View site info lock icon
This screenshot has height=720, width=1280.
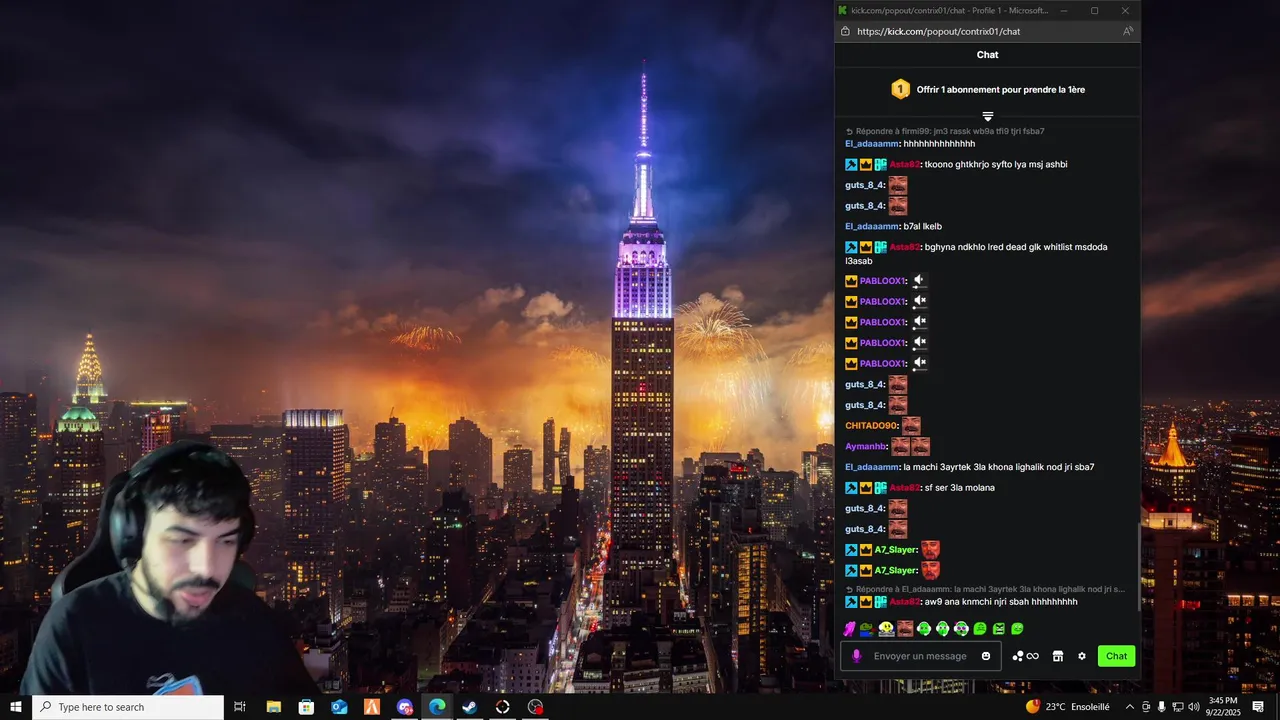click(x=846, y=31)
